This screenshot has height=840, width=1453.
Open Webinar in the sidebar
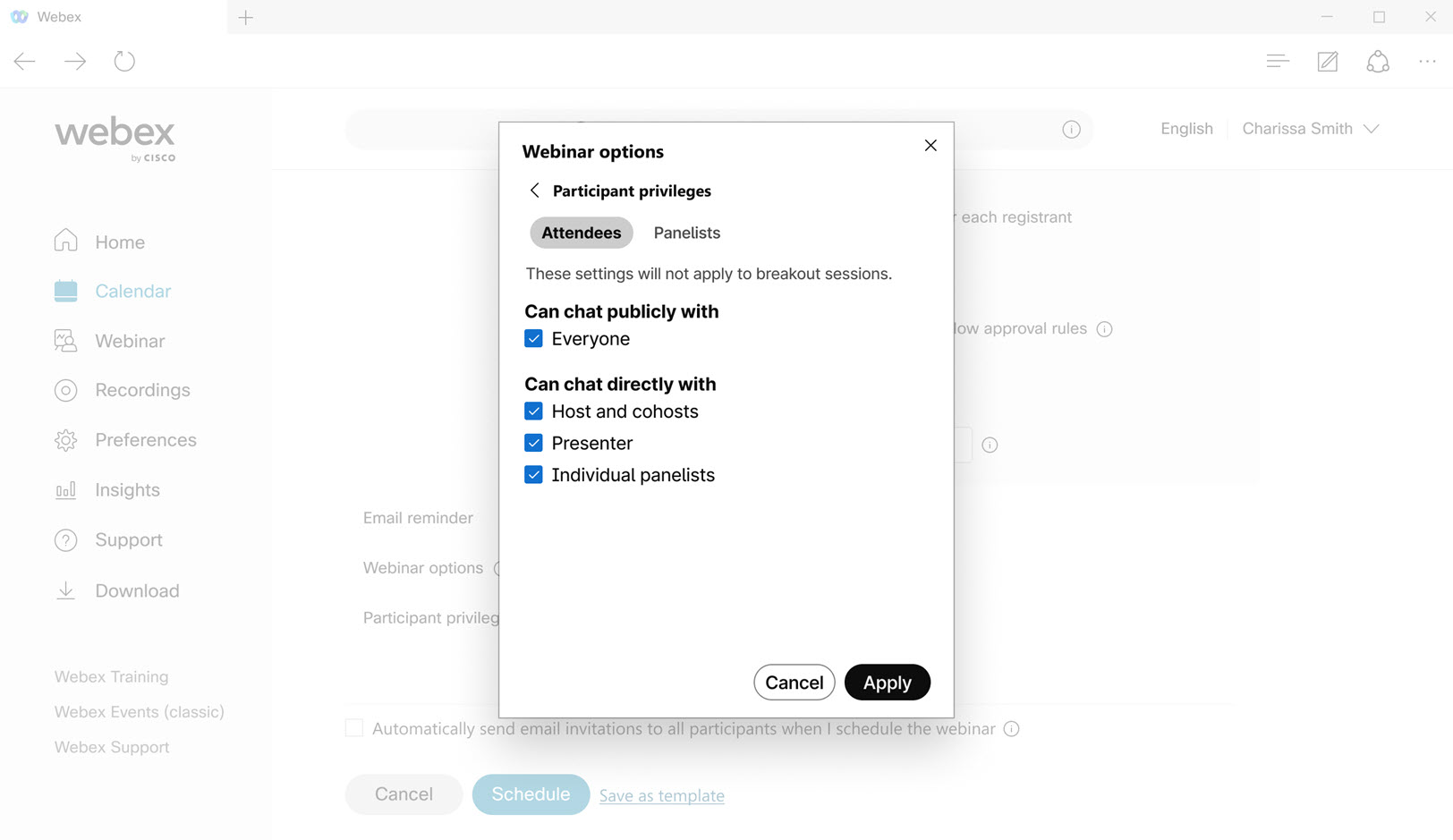click(x=130, y=341)
